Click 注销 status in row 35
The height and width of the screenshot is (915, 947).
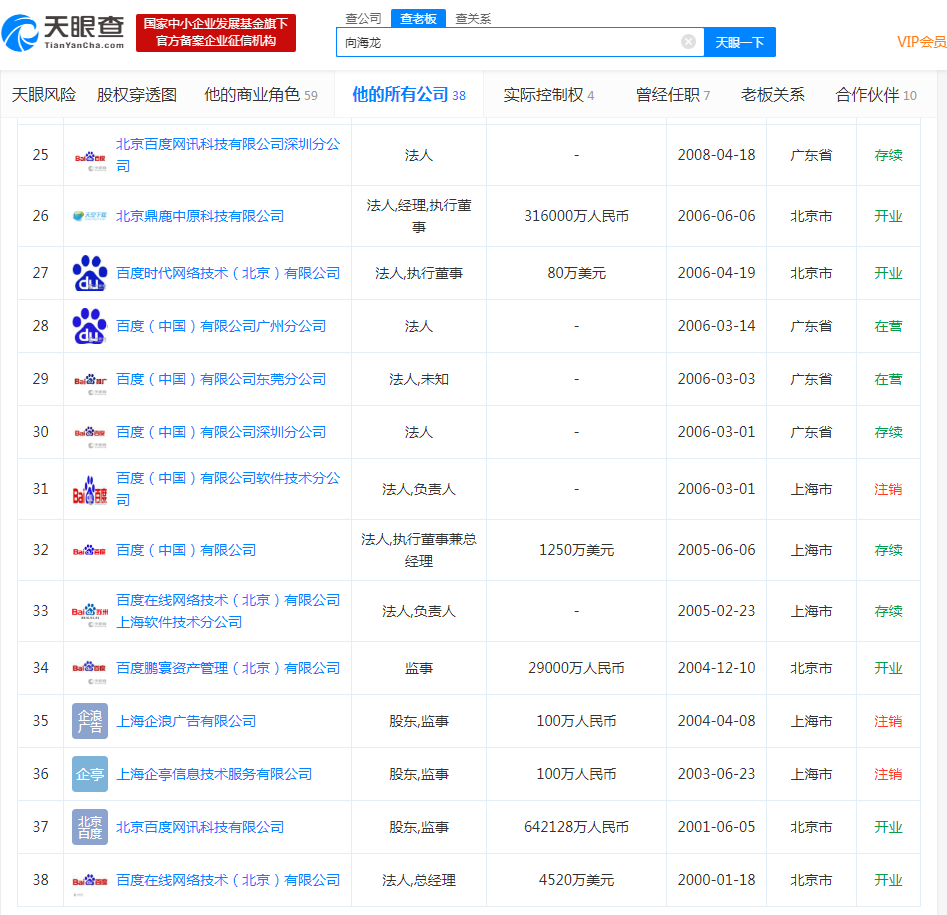coord(888,721)
